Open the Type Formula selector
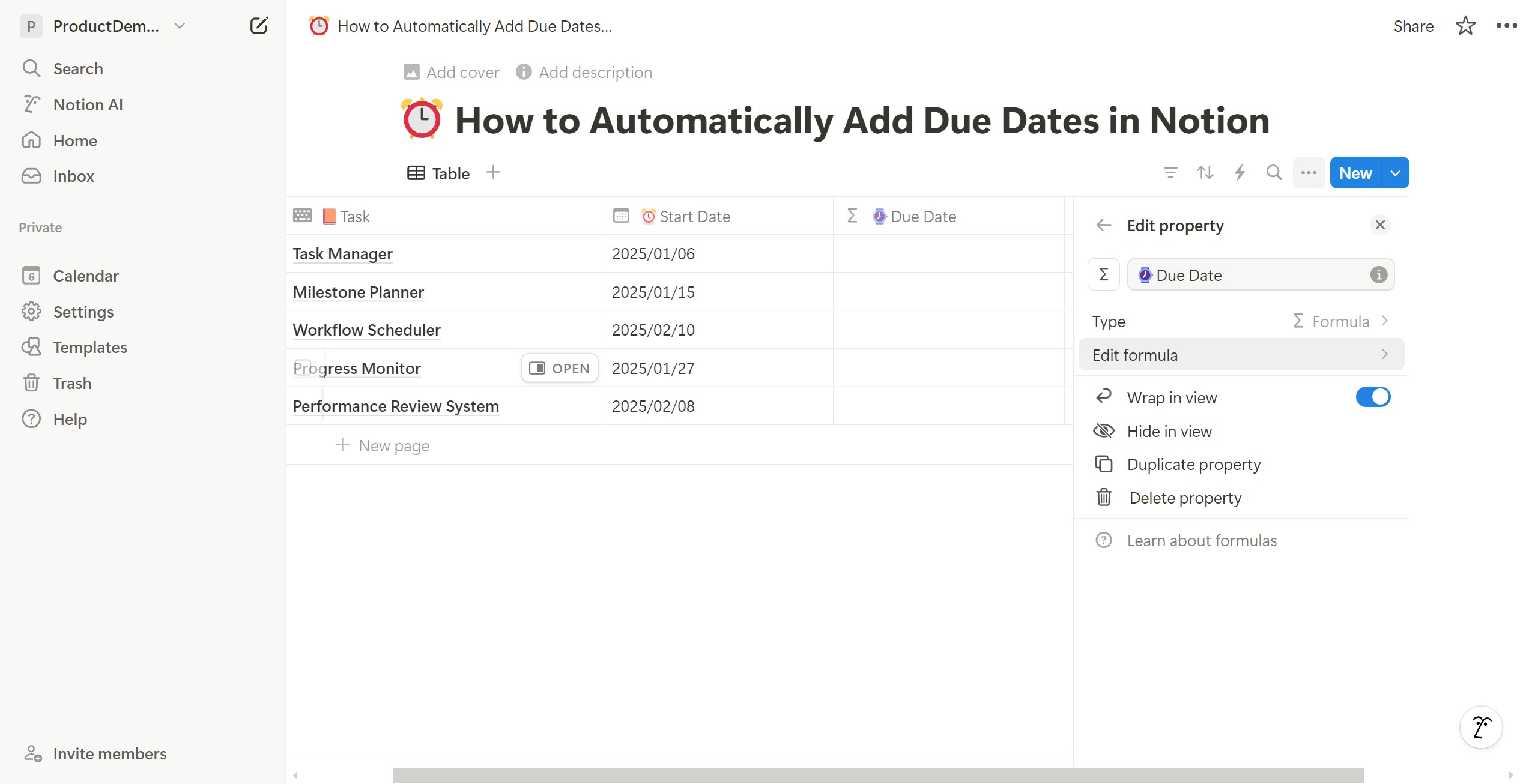The image size is (1538, 784). pos(1241,321)
